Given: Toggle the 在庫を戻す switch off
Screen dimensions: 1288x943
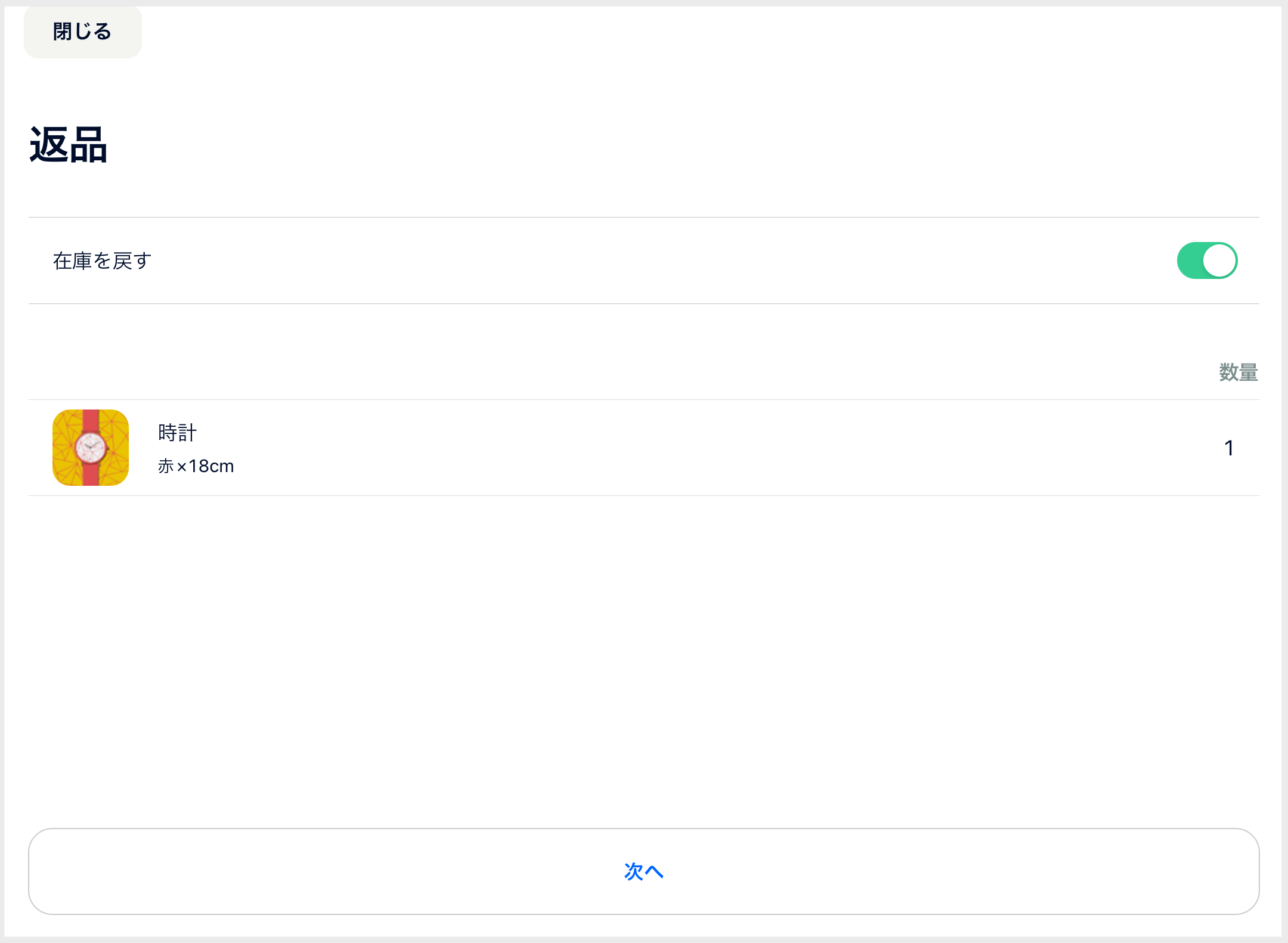Looking at the screenshot, I should pyautogui.click(x=1207, y=260).
